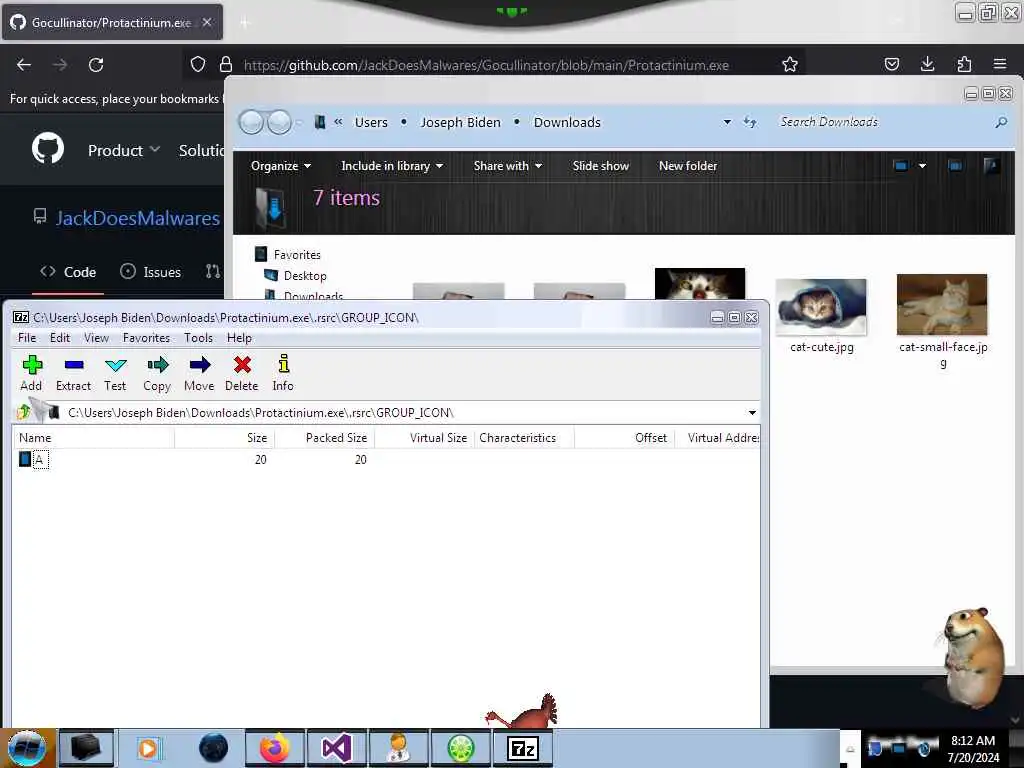
Task: Open the View menu in 7-Zip
Action: [96, 338]
